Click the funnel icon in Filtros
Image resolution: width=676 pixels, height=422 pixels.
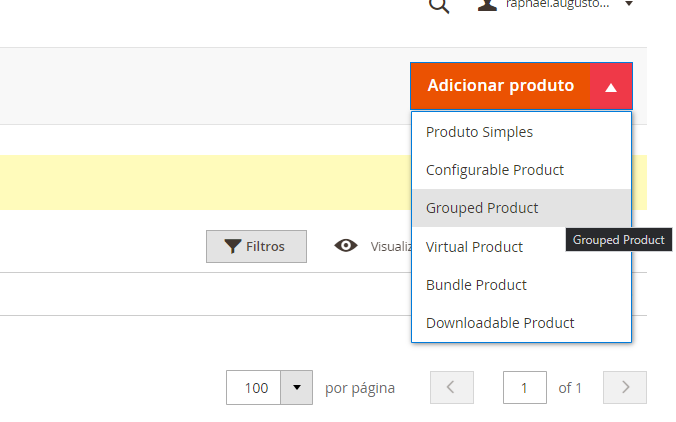(x=232, y=246)
